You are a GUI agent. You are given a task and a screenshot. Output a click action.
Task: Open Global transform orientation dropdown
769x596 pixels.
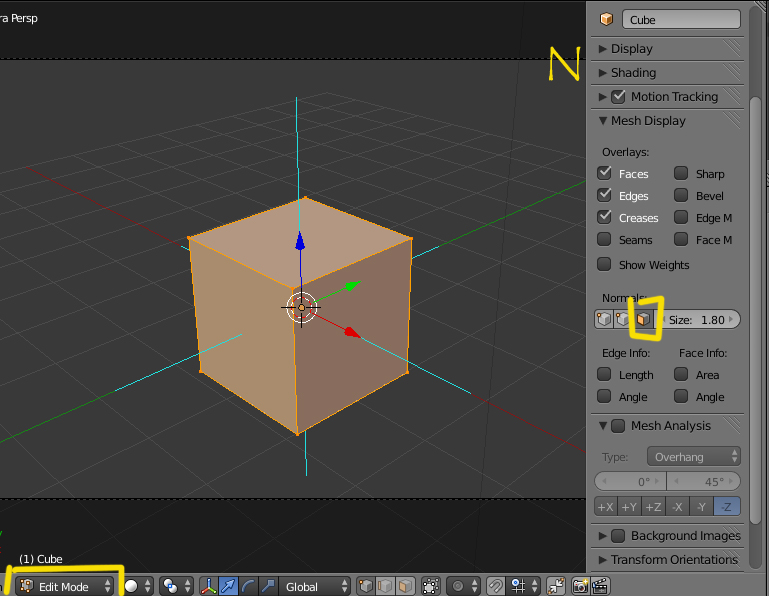[315, 586]
